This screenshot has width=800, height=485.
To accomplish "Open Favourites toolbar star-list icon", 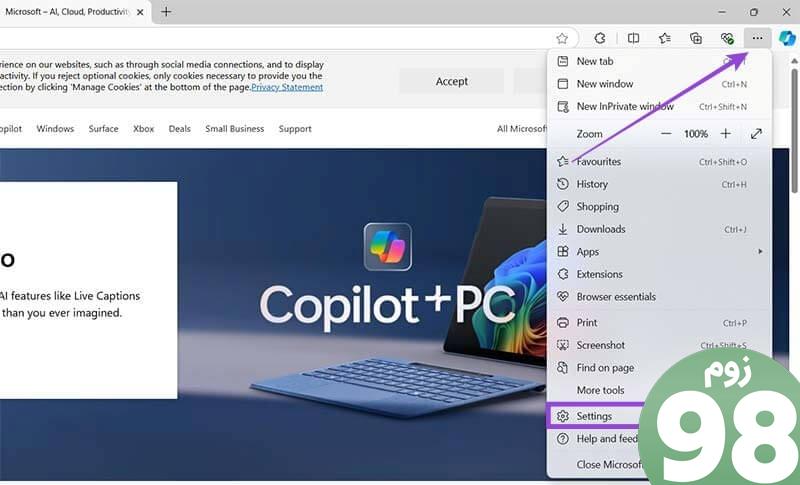I will (x=664, y=38).
